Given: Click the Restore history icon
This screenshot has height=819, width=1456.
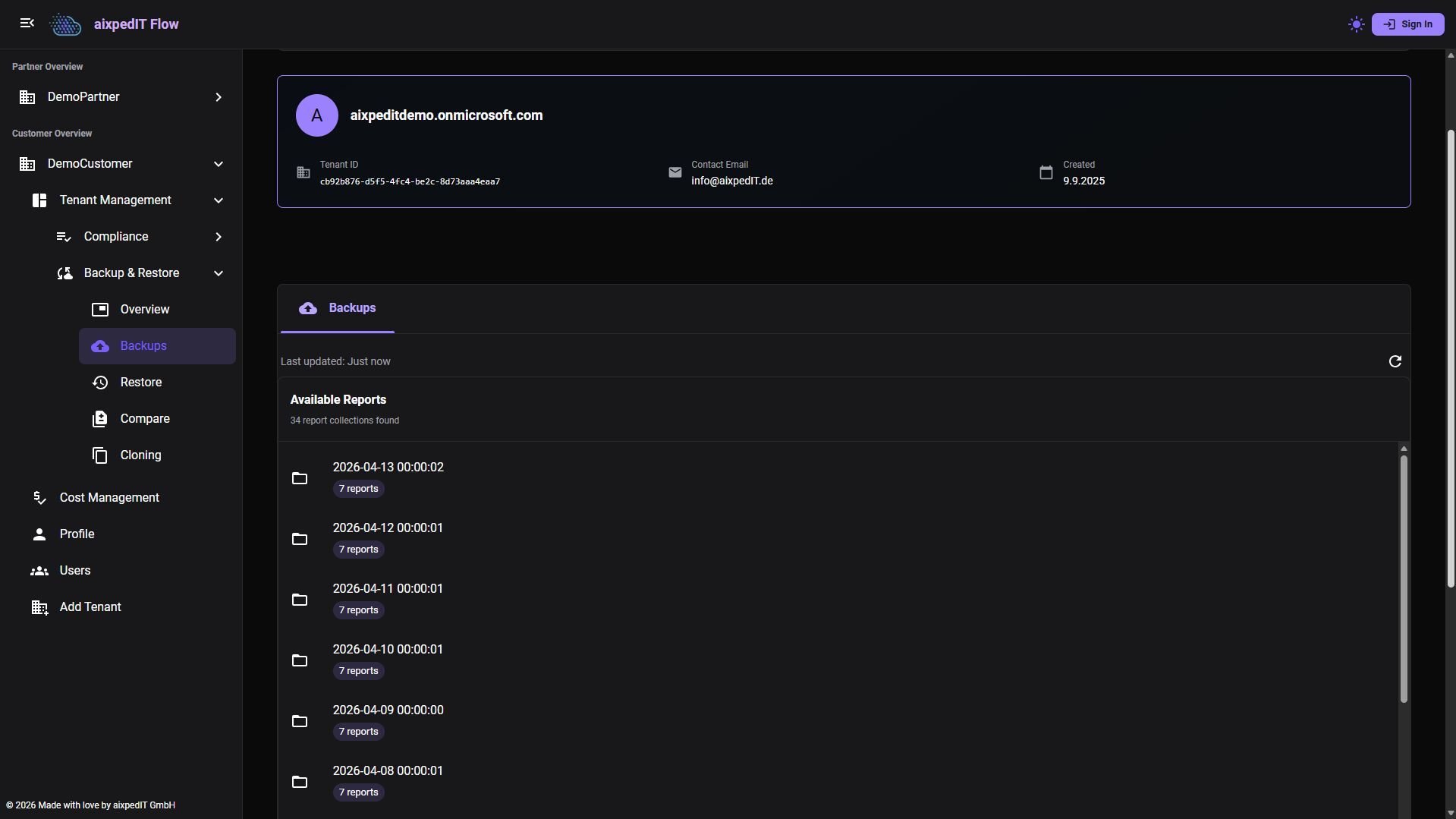Looking at the screenshot, I should (100, 383).
